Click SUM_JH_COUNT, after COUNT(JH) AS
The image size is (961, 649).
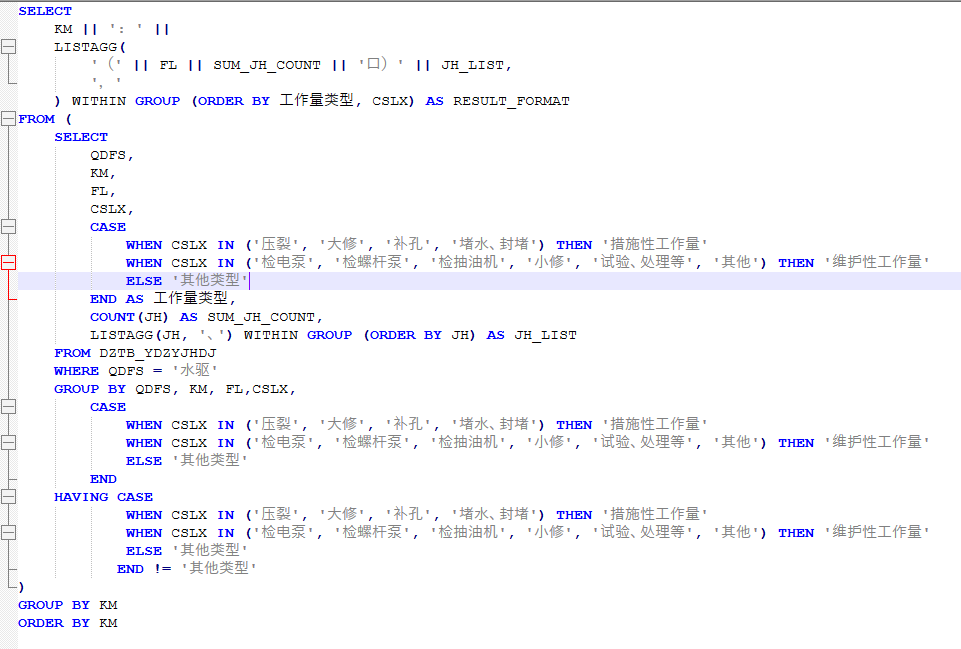pyautogui.click(x=265, y=317)
